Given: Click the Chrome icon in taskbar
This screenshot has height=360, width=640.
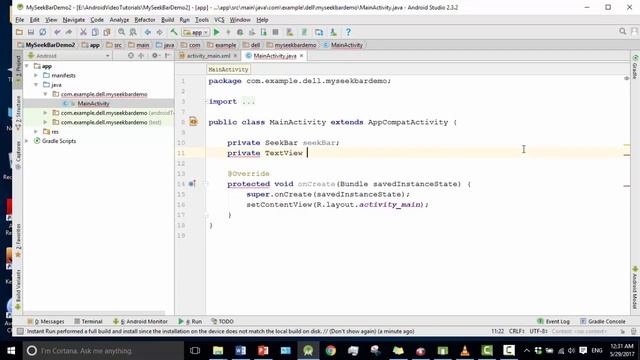Looking at the screenshot, I should [x=331, y=350].
